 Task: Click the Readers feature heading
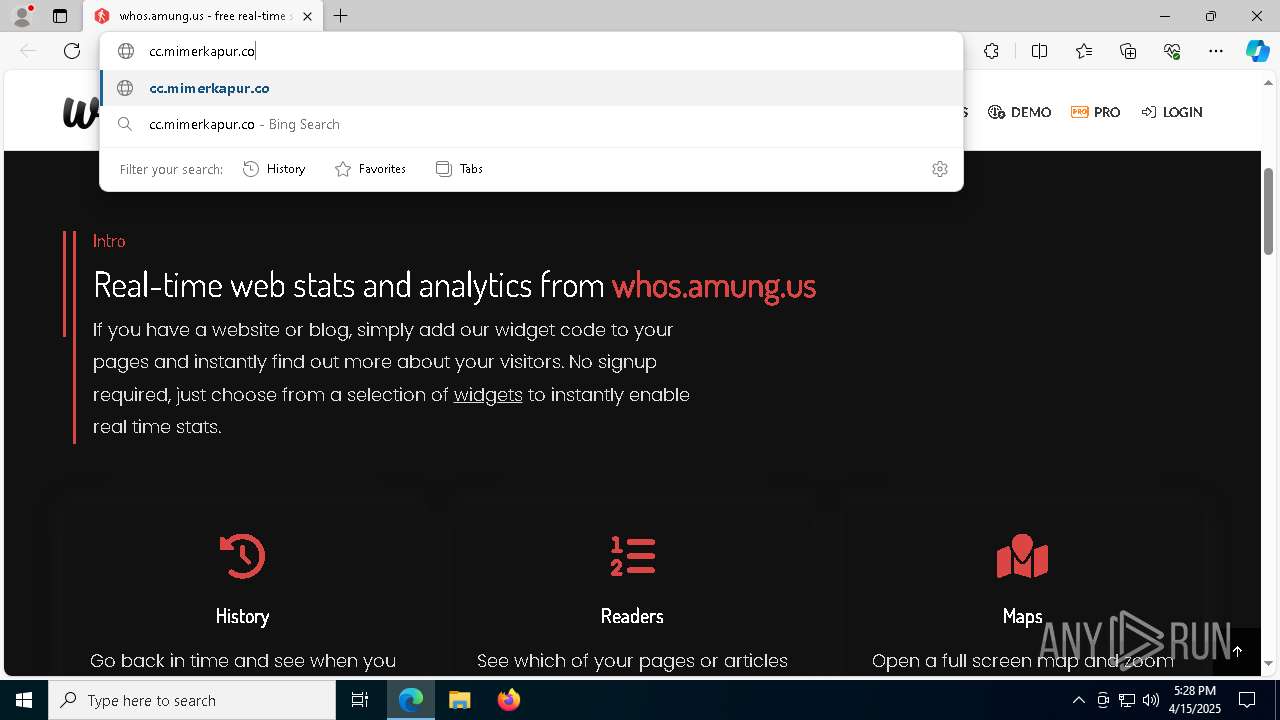coord(632,616)
